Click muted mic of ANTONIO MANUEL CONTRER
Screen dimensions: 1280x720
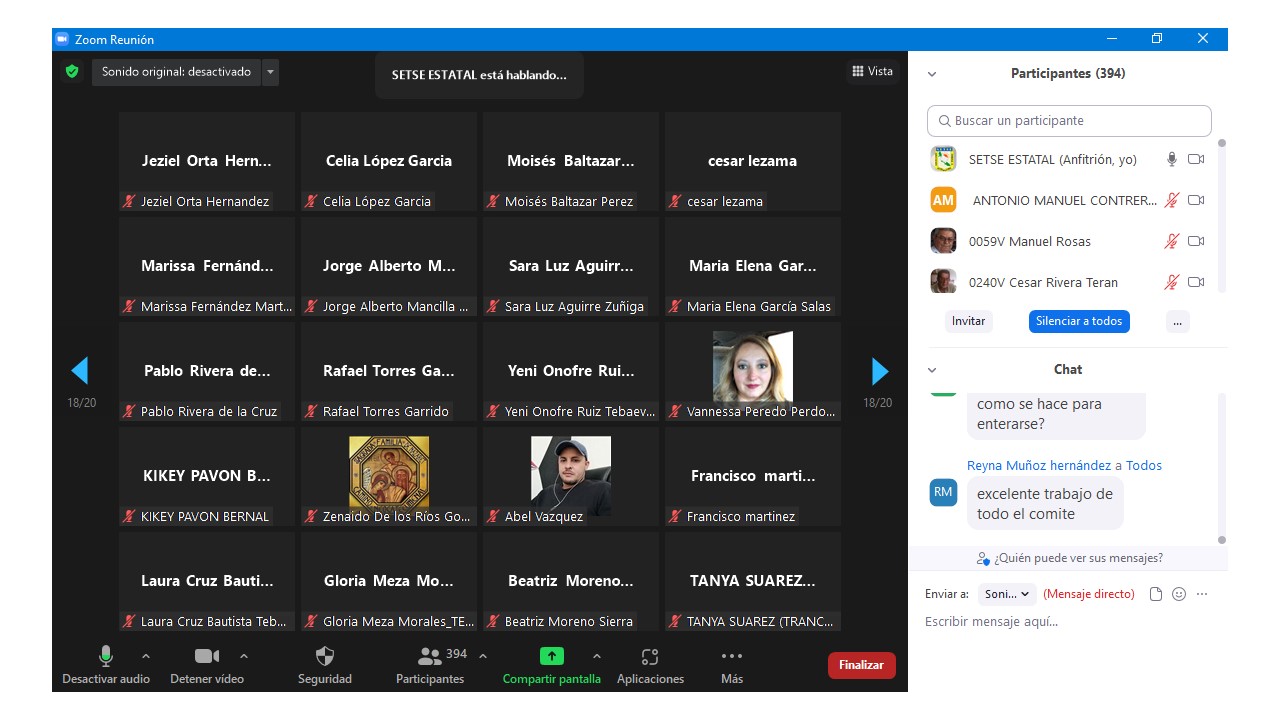point(1172,200)
